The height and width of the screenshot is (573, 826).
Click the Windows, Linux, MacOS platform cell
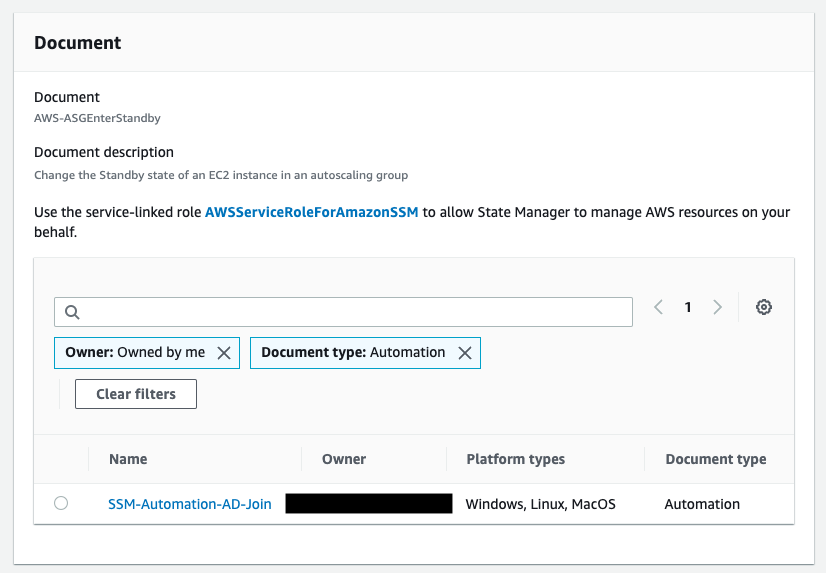pos(541,504)
